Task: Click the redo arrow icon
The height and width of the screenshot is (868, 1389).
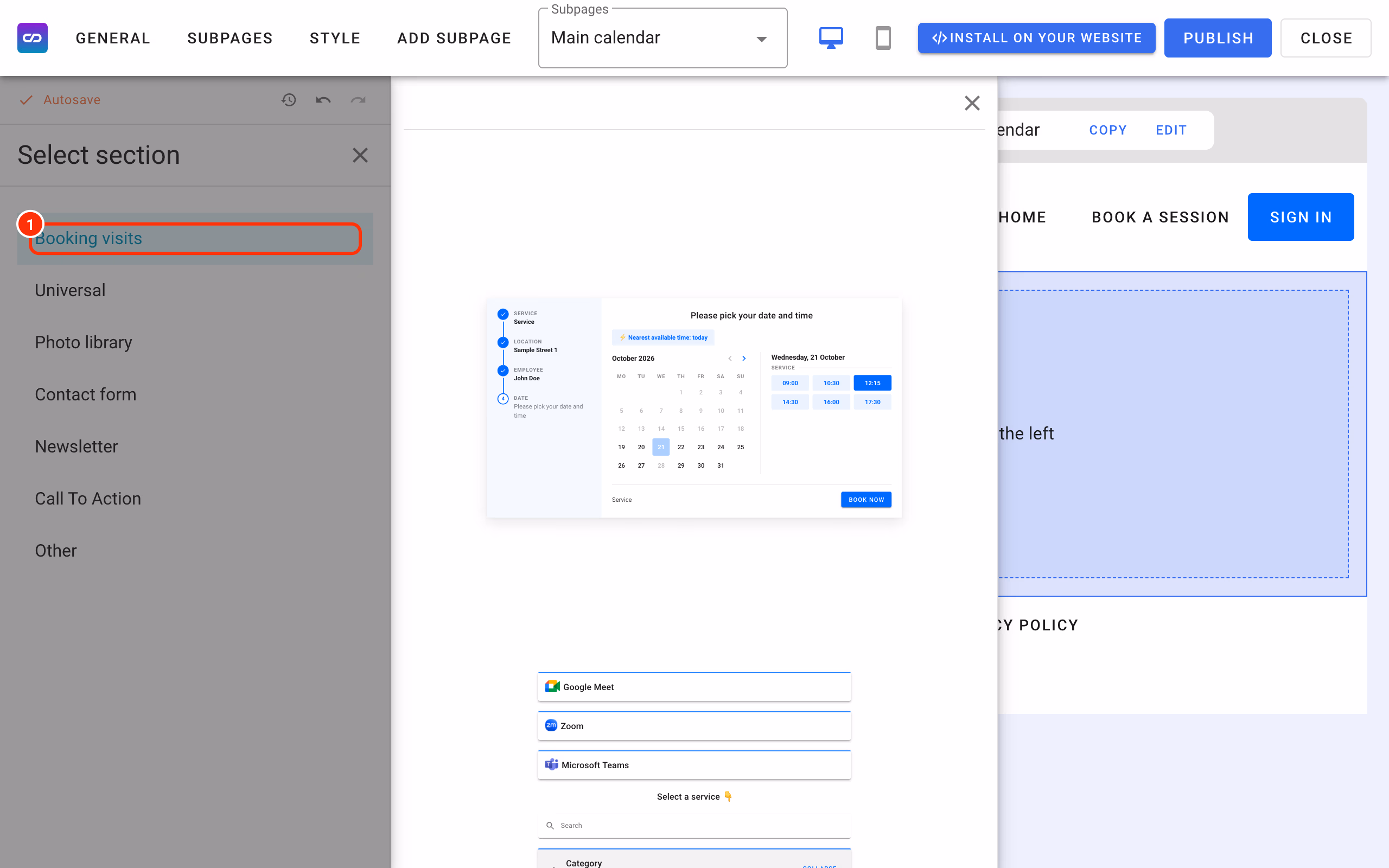Action: click(358, 100)
